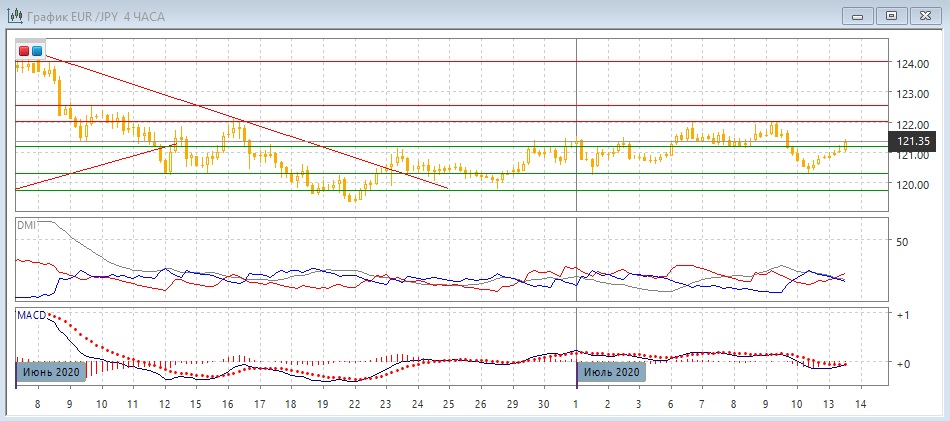Click the DMI scale value 50

click(902, 243)
